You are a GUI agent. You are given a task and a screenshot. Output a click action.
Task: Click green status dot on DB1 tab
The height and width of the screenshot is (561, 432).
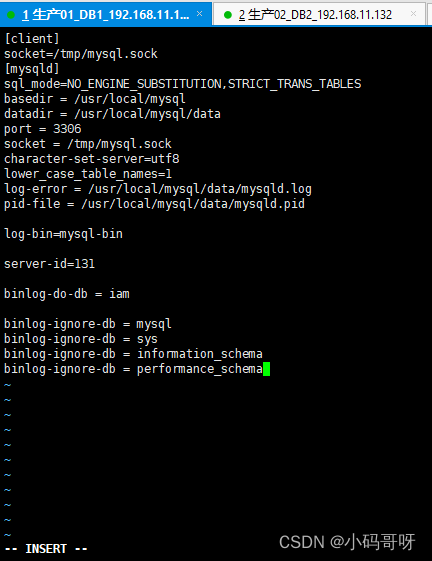11,15
